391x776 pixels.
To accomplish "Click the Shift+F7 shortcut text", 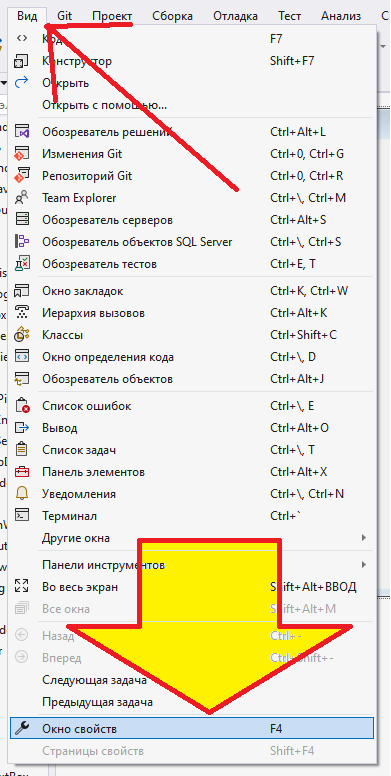I will pyautogui.click(x=292, y=61).
